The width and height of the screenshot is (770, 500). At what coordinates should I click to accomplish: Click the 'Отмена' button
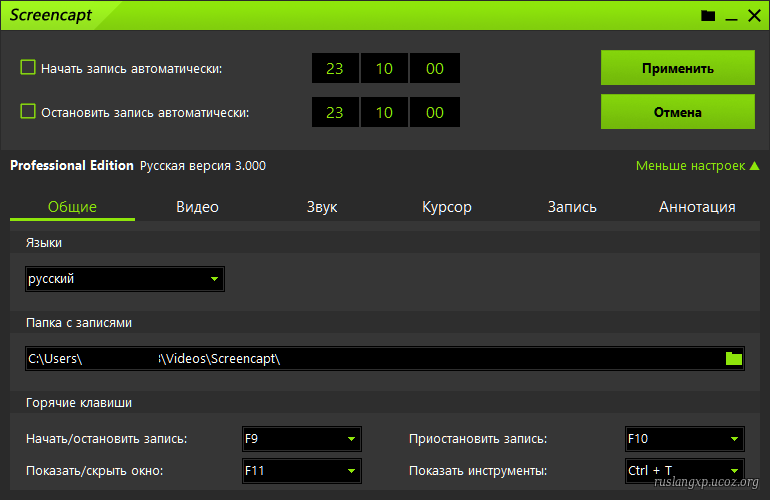(677, 112)
